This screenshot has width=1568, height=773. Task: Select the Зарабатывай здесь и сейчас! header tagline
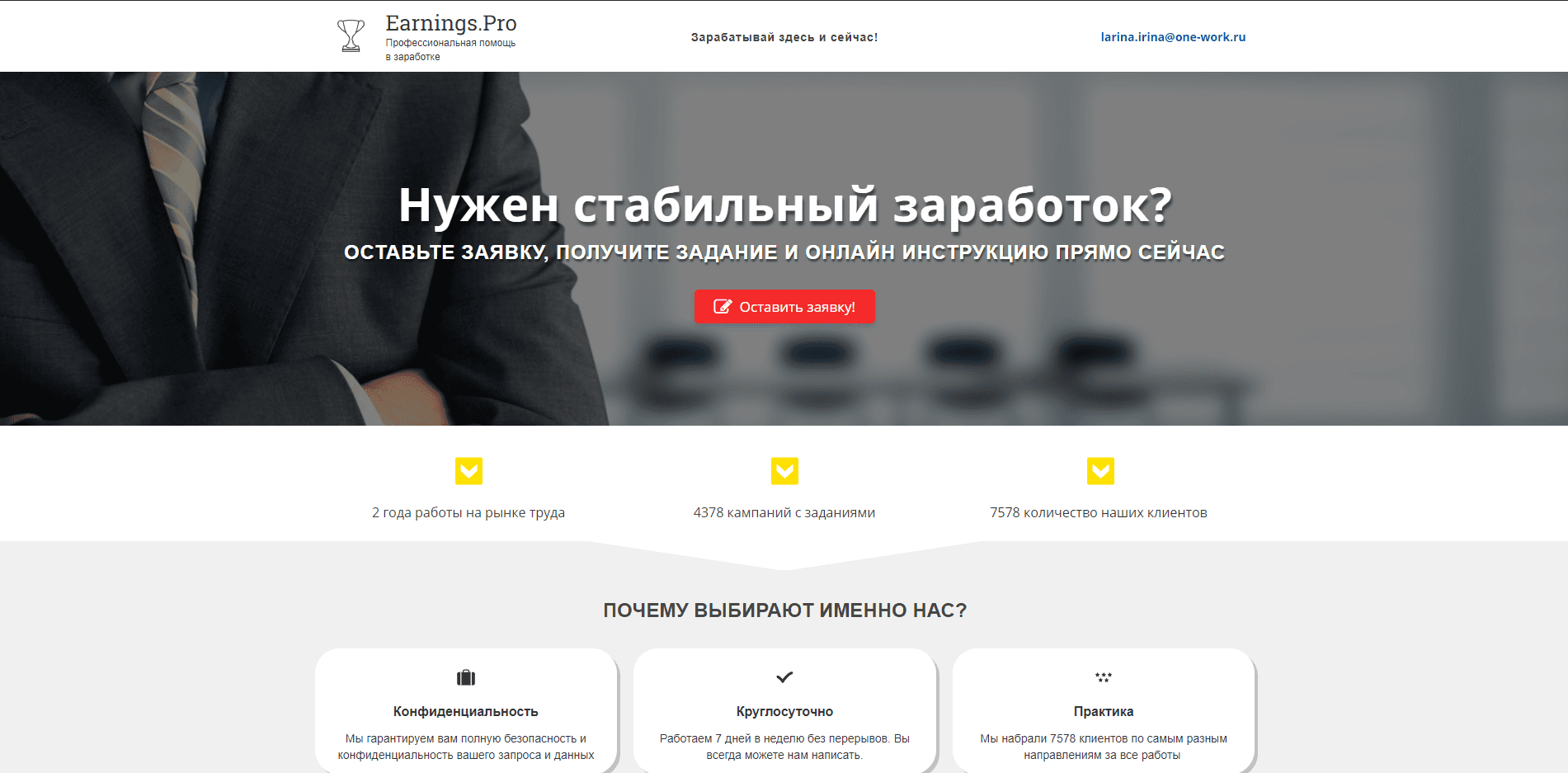(784, 36)
